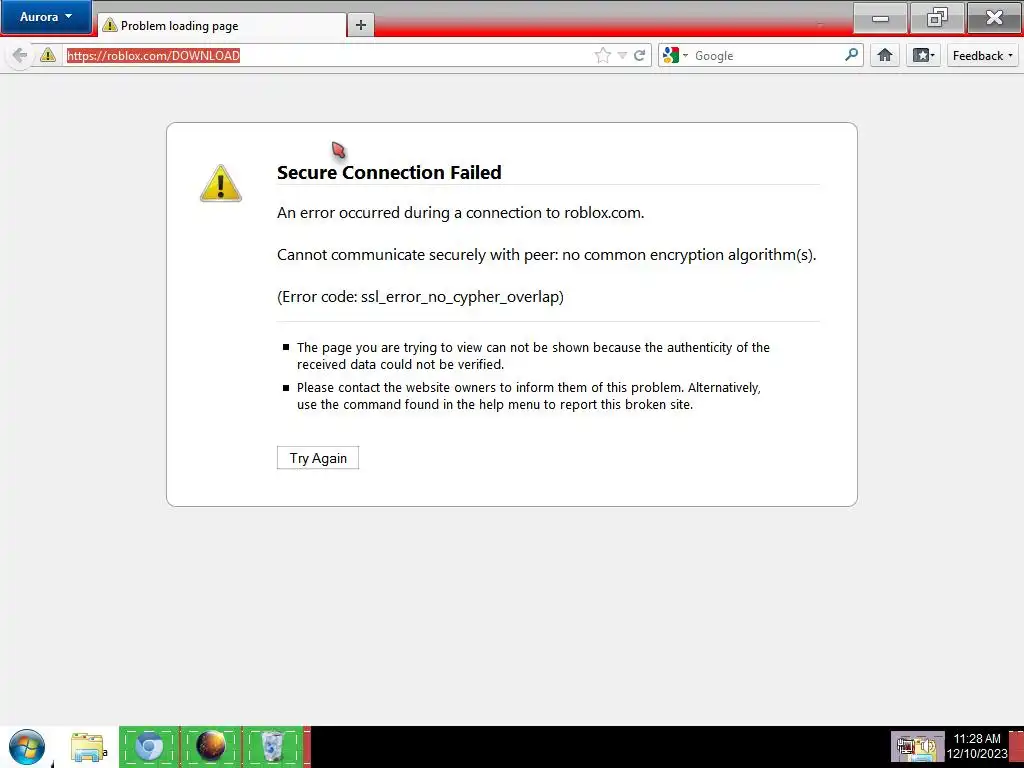Switch to Aurora browser taskbar icon
Image resolution: width=1024 pixels, height=768 pixels.
click(x=210, y=746)
